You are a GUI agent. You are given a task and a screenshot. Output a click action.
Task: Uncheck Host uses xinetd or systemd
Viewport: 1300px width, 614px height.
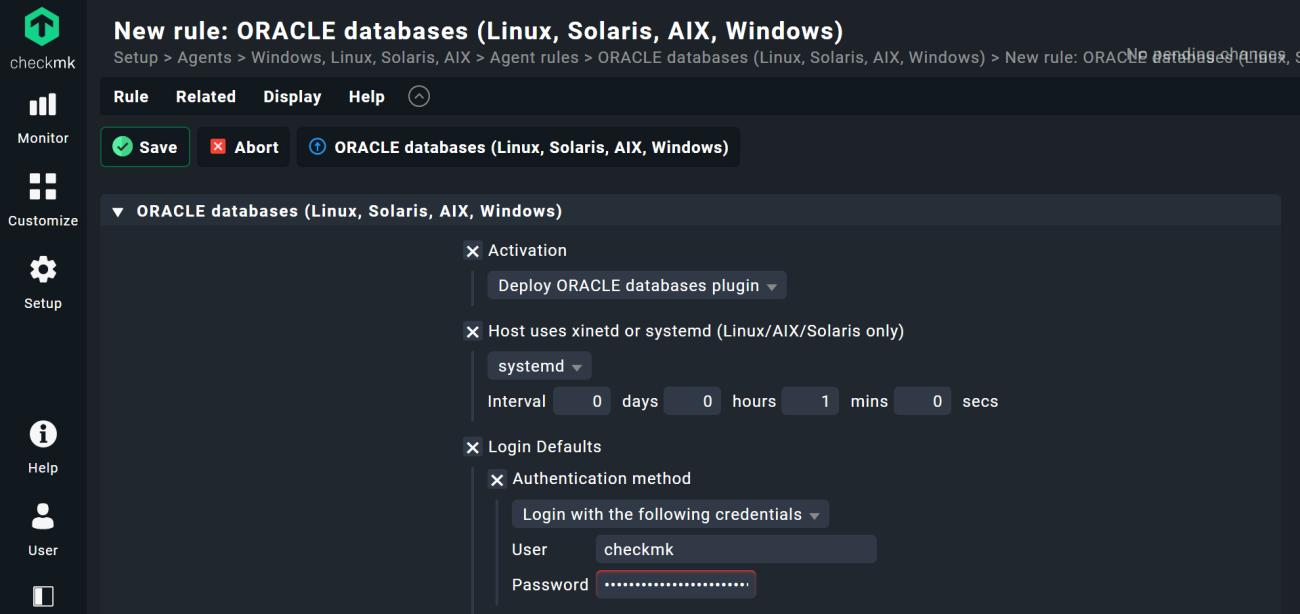[x=473, y=332]
